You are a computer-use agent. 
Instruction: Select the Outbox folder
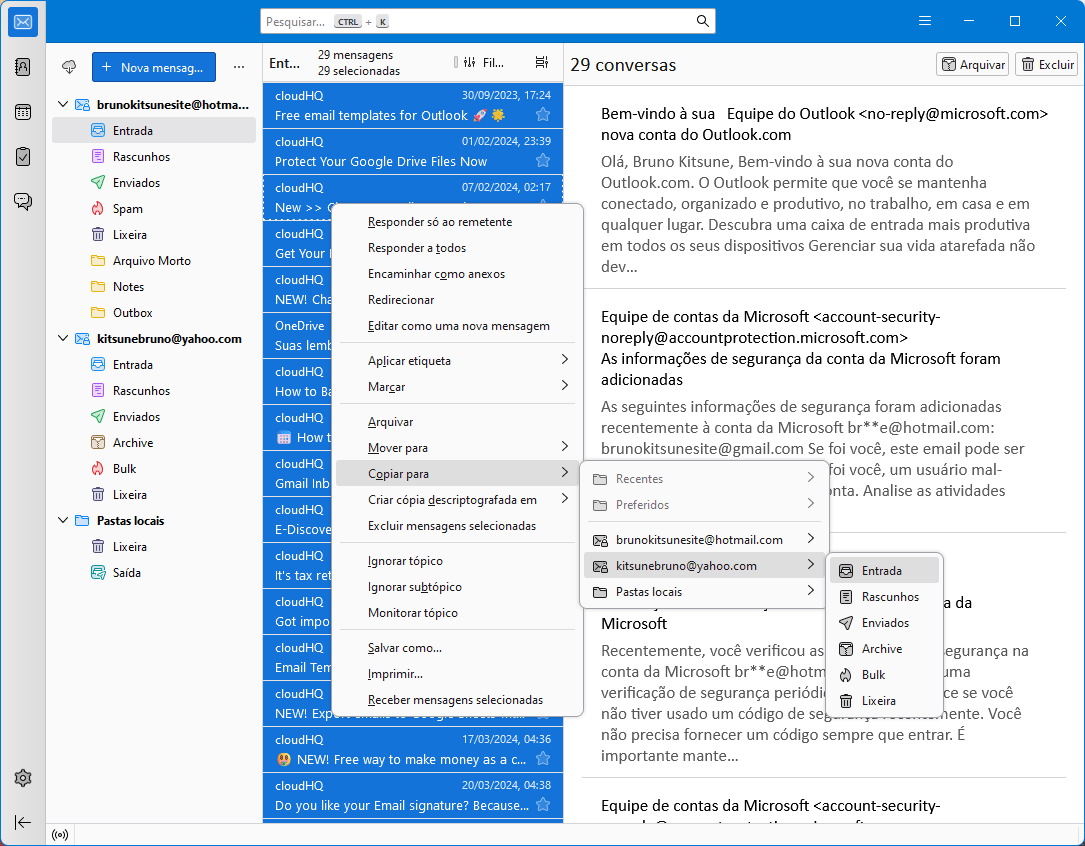coord(154,313)
